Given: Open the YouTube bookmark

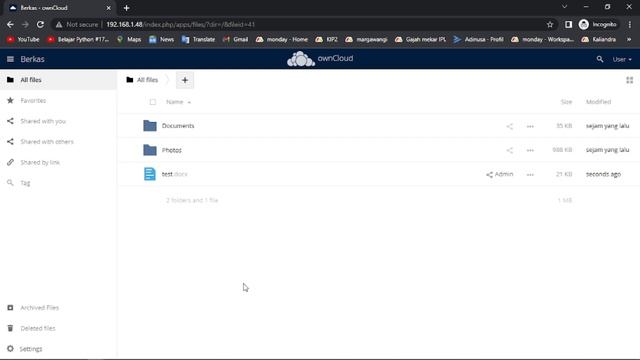Looking at the screenshot, I should coord(23,39).
